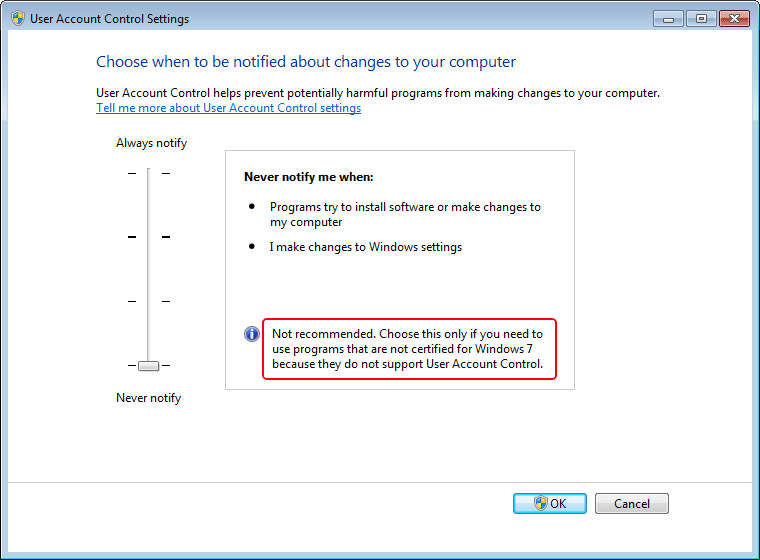
Task: Minimize the User Account Control Settings window
Action: [x=670, y=18]
